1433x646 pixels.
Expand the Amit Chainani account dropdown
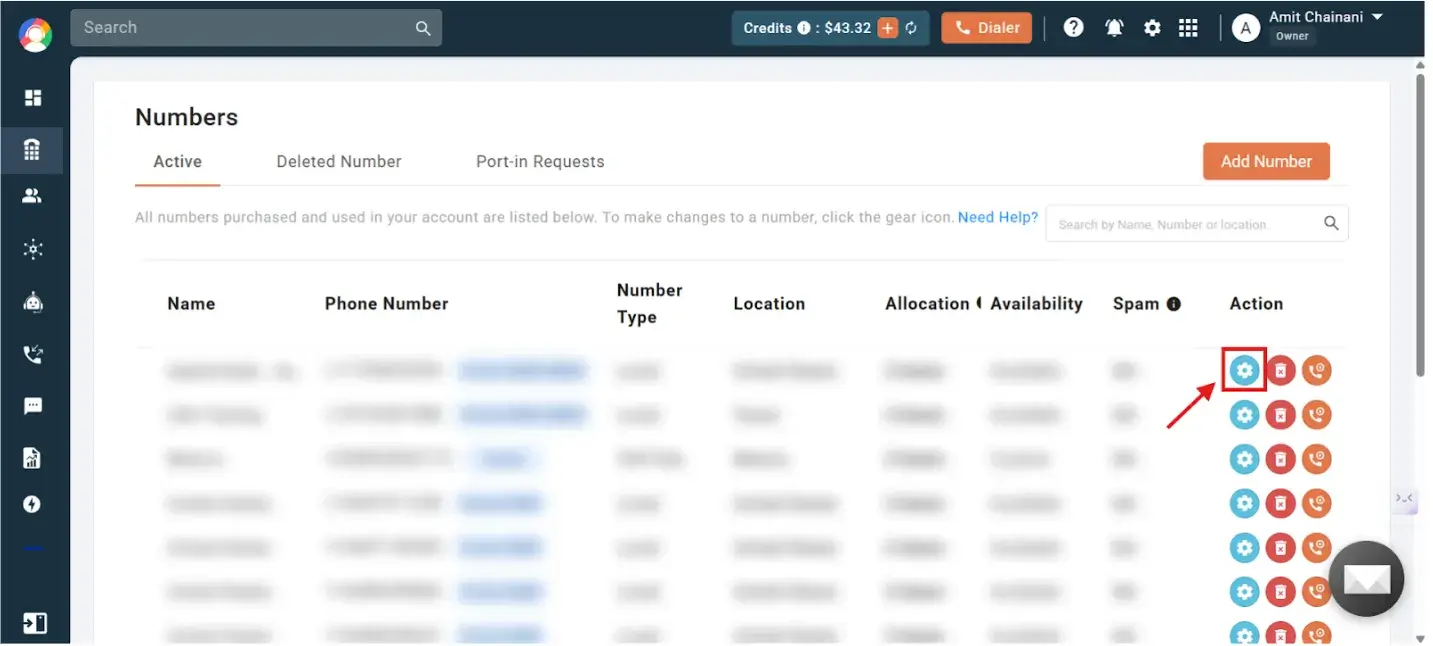coord(1377,18)
